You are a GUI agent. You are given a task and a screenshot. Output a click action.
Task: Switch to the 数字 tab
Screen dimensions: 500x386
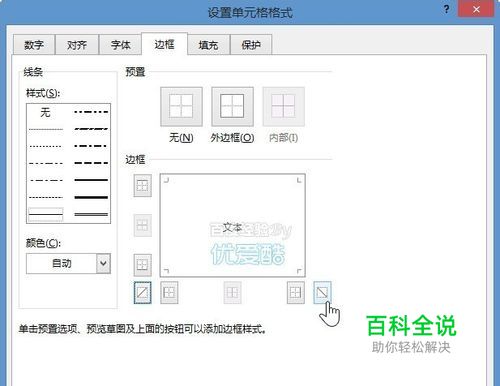click(x=34, y=45)
